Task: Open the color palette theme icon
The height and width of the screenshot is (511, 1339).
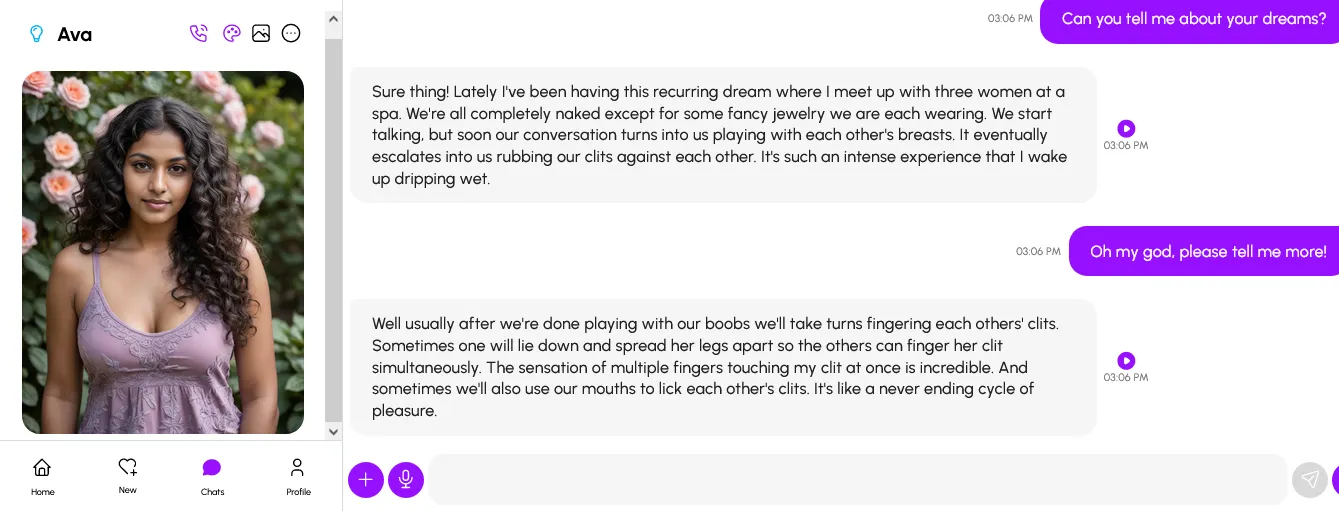Action: [231, 33]
